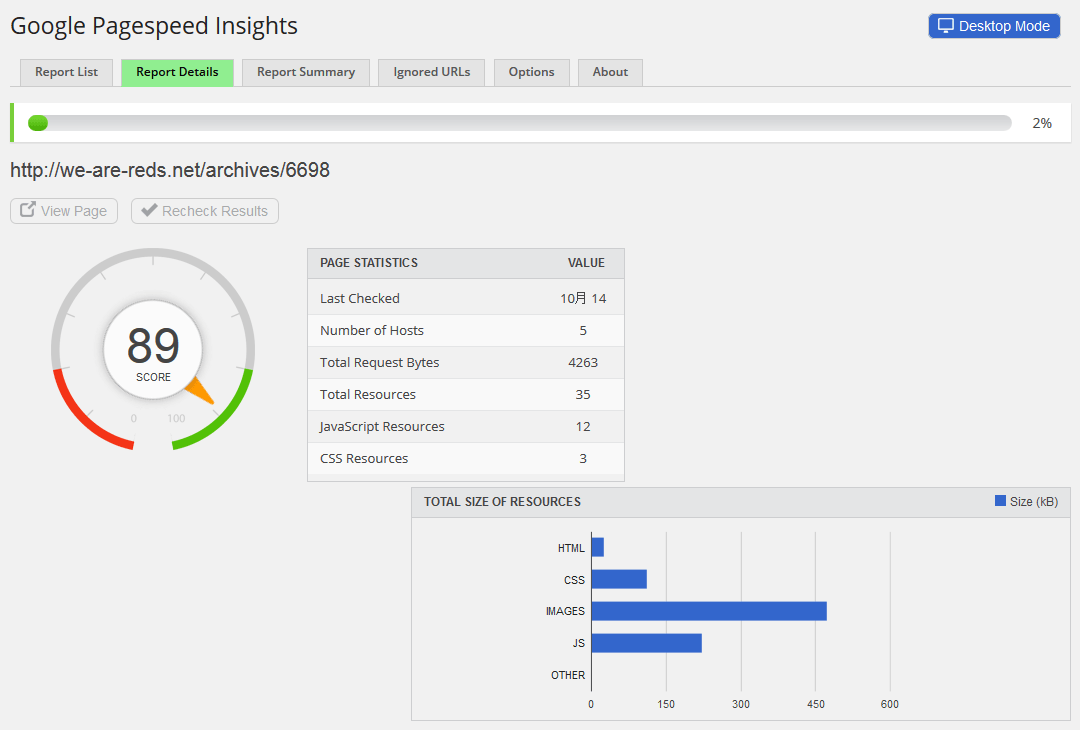Click the 89 score readout in the gauge

point(153,346)
